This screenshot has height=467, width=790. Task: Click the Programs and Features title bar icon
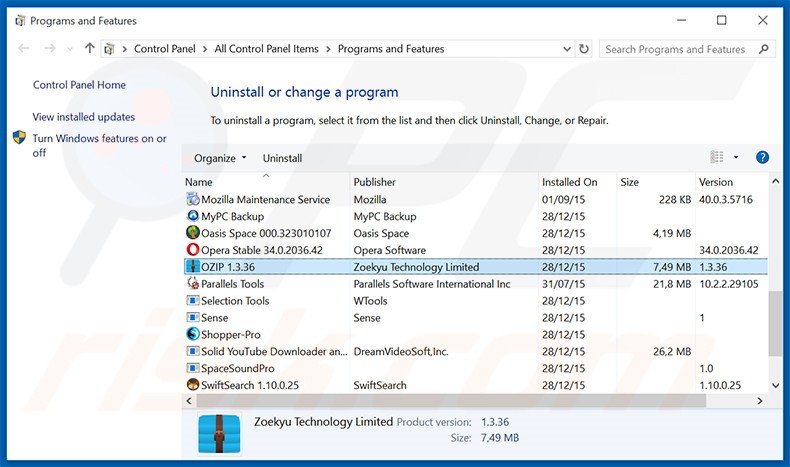20,21
